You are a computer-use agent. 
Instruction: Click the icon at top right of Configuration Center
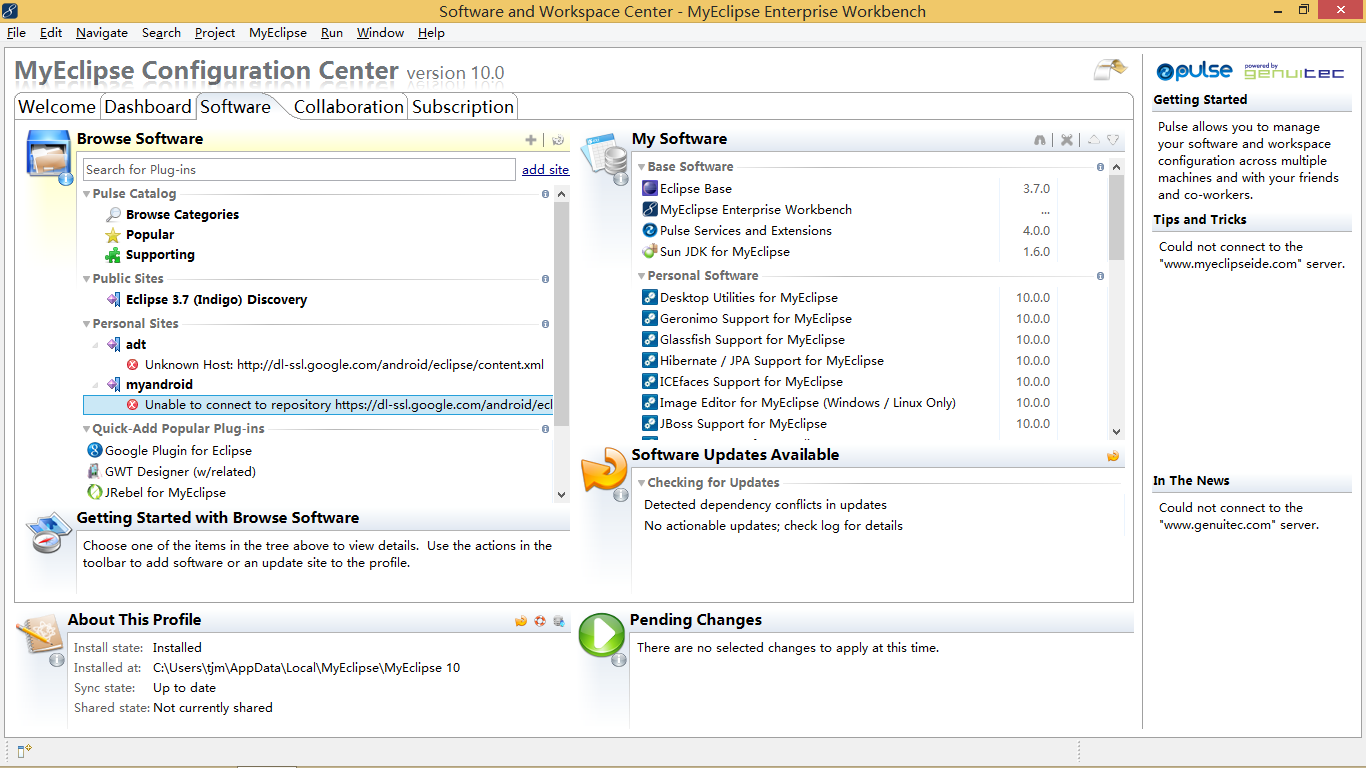click(x=1110, y=70)
